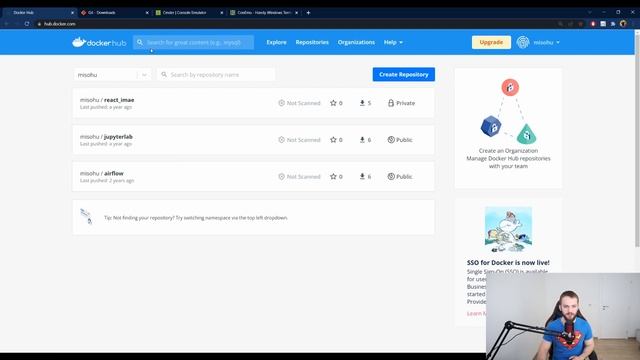
Task: Click "Create an Organization" text in sidebar
Action: pyautogui.click(x=508, y=151)
